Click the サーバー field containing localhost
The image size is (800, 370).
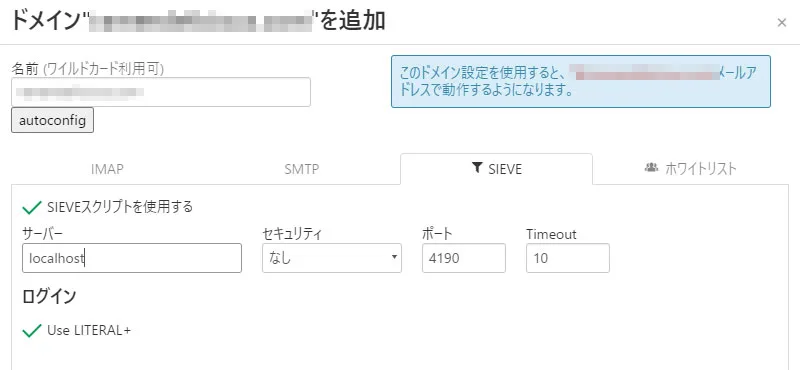tap(132, 258)
